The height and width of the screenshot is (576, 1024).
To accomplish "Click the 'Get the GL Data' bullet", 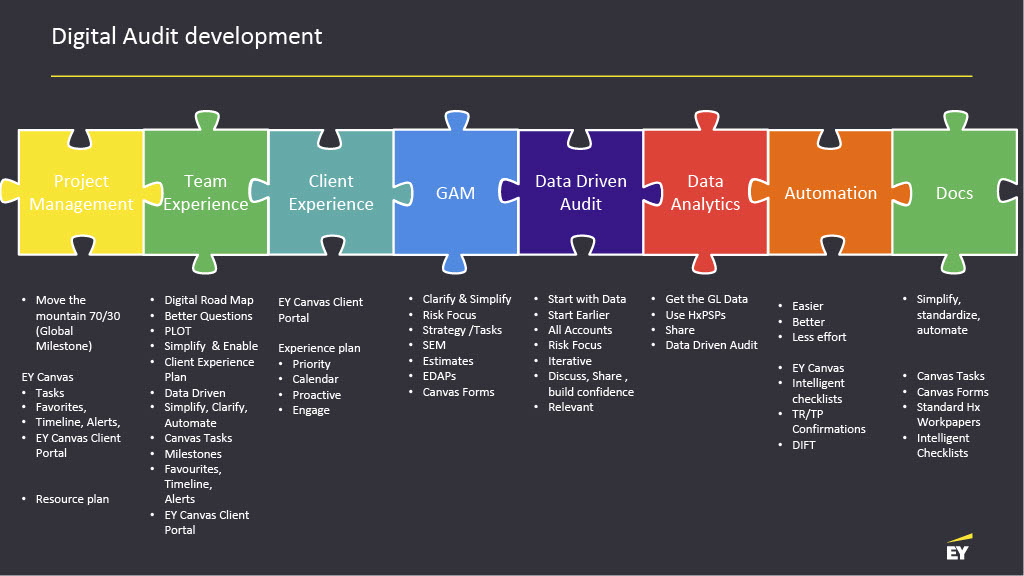I will [706, 298].
